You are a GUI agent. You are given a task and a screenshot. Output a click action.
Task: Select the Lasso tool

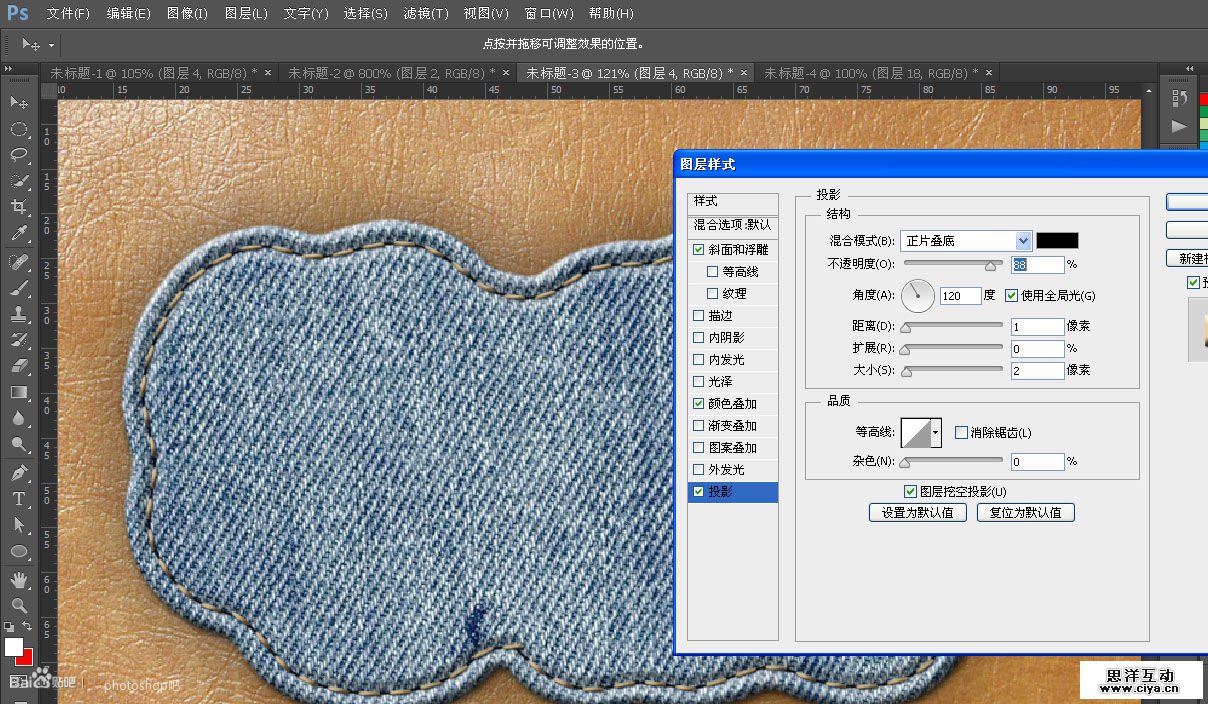[x=19, y=155]
